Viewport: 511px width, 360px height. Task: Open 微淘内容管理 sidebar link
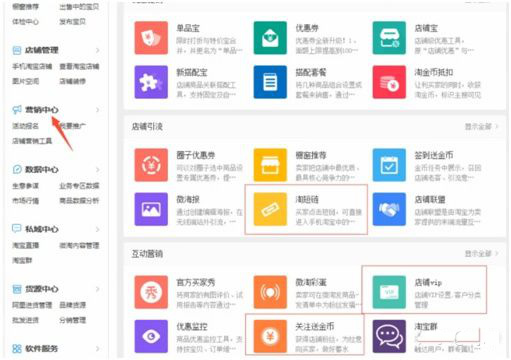pos(79,245)
